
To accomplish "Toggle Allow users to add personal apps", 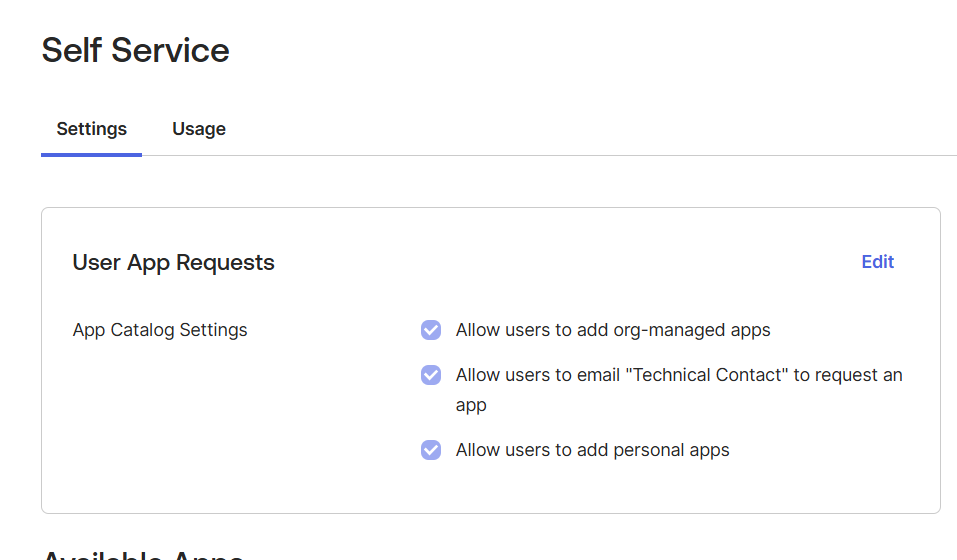I will pyautogui.click(x=431, y=450).
